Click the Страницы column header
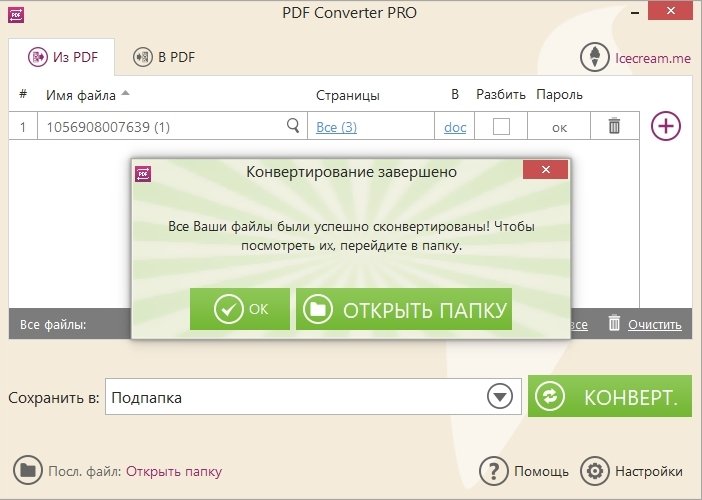This screenshot has width=702, height=500. (348, 95)
